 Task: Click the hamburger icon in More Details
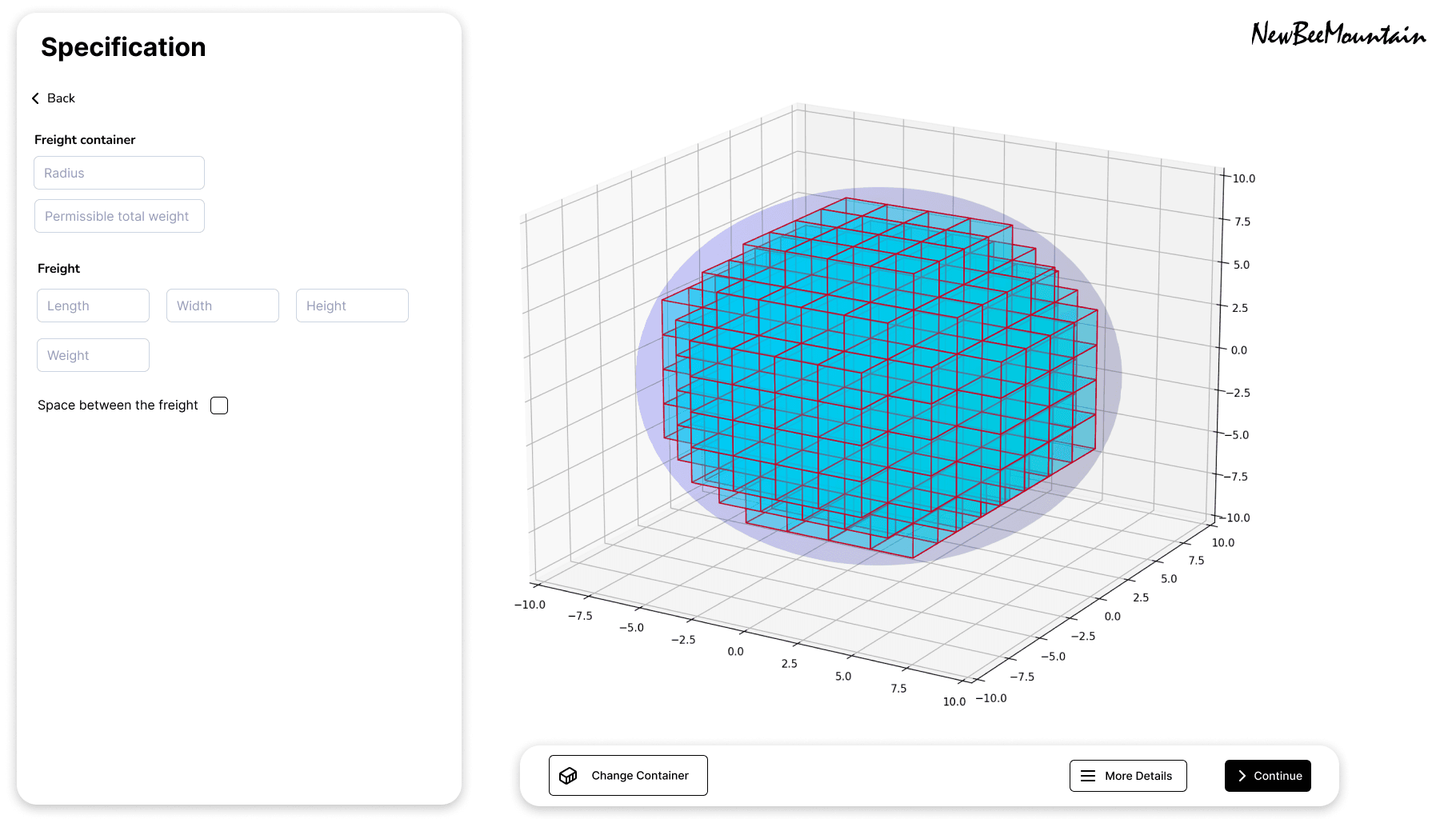(x=1087, y=775)
